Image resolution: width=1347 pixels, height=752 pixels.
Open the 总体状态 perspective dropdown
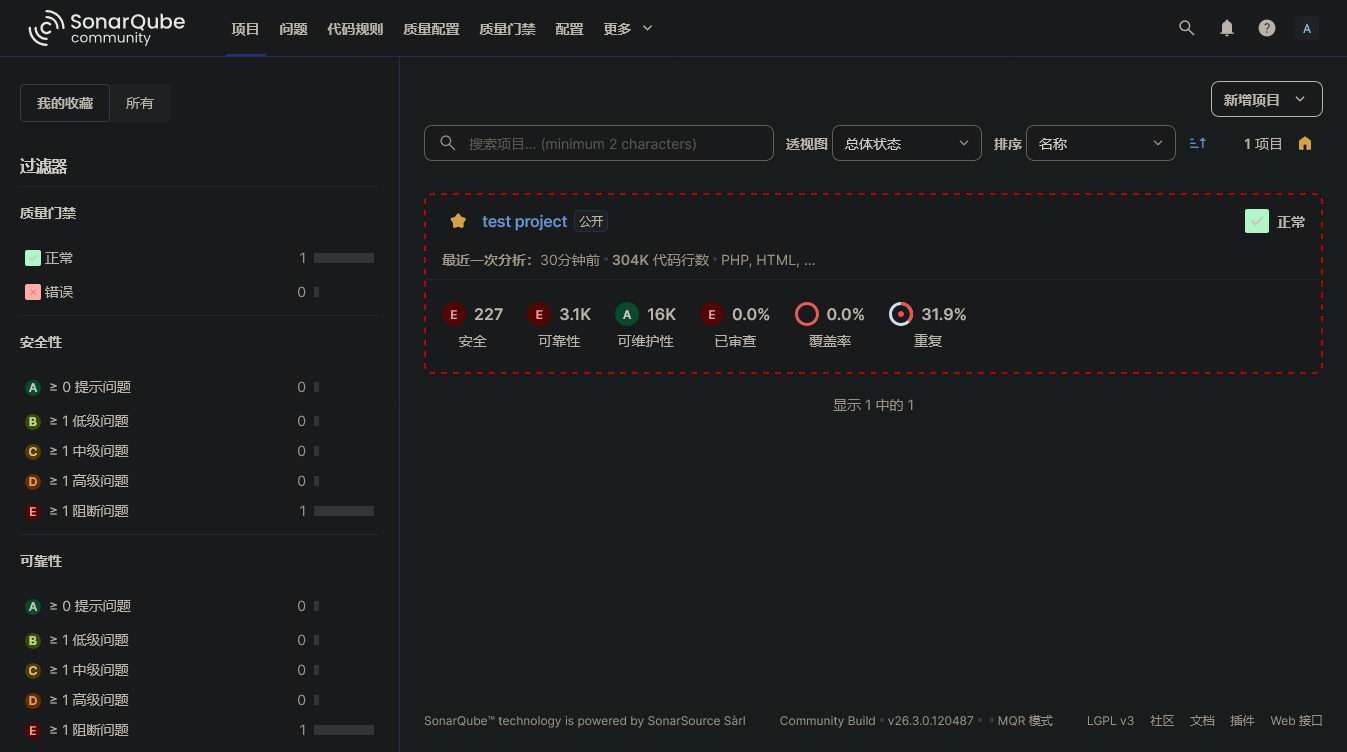click(x=906, y=143)
